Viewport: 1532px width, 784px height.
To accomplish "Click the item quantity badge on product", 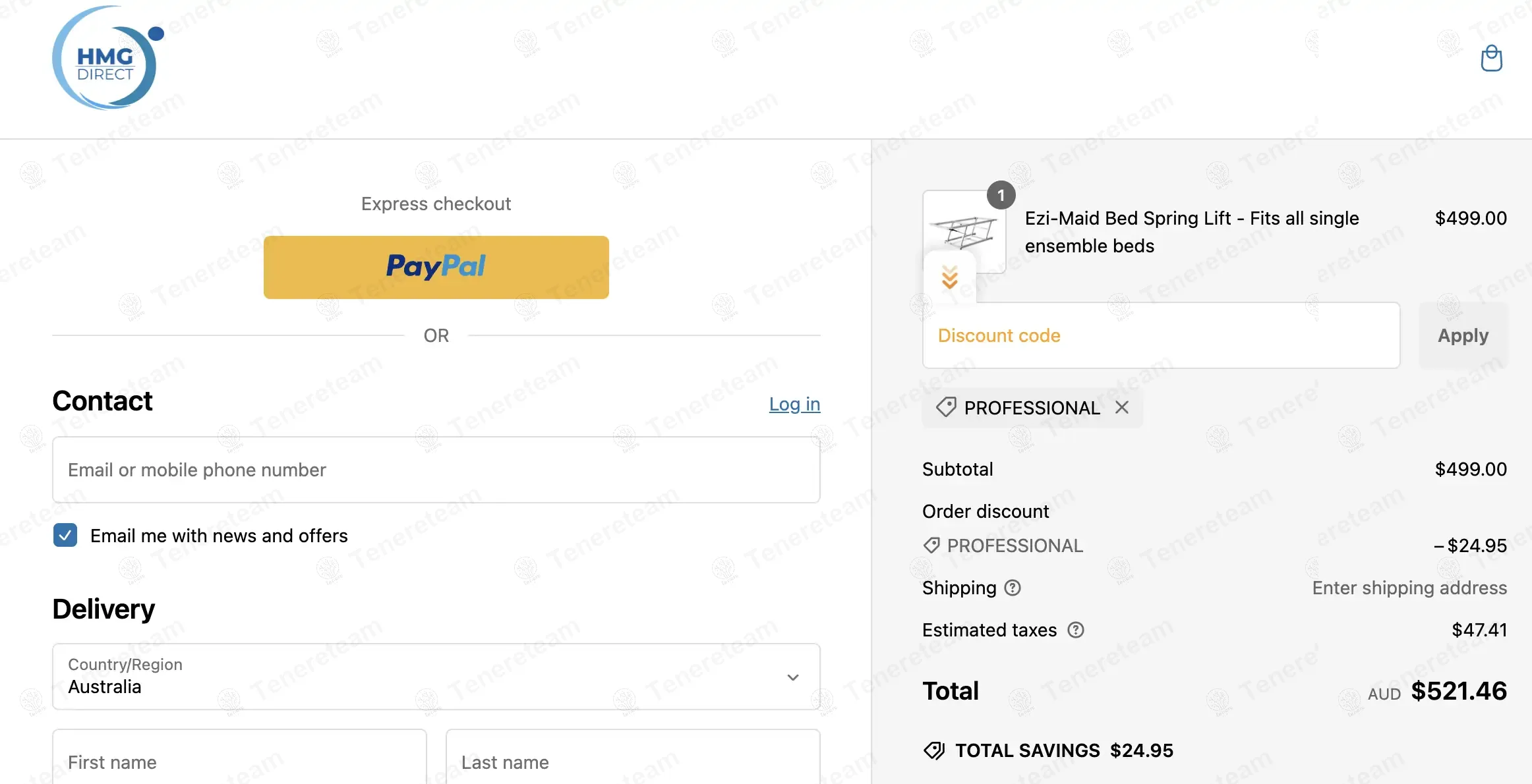I will [x=1001, y=195].
